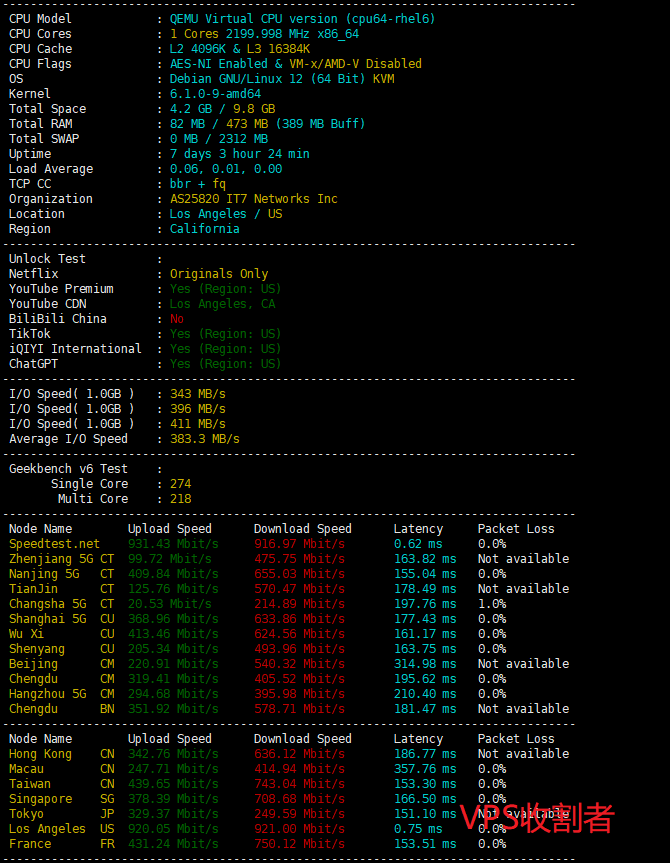Select the Average I/O Speed 383.3 MB/s value
Screen dimensions: 670x863
tap(204, 439)
